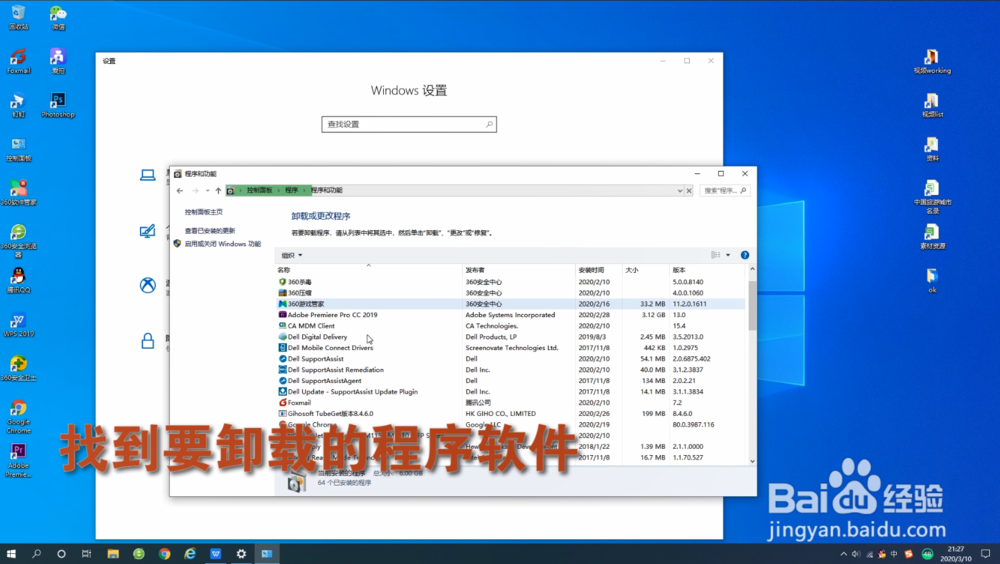Select 360游戏管家 program row
Image resolution: width=1000 pixels, height=564 pixels.
click(510, 304)
